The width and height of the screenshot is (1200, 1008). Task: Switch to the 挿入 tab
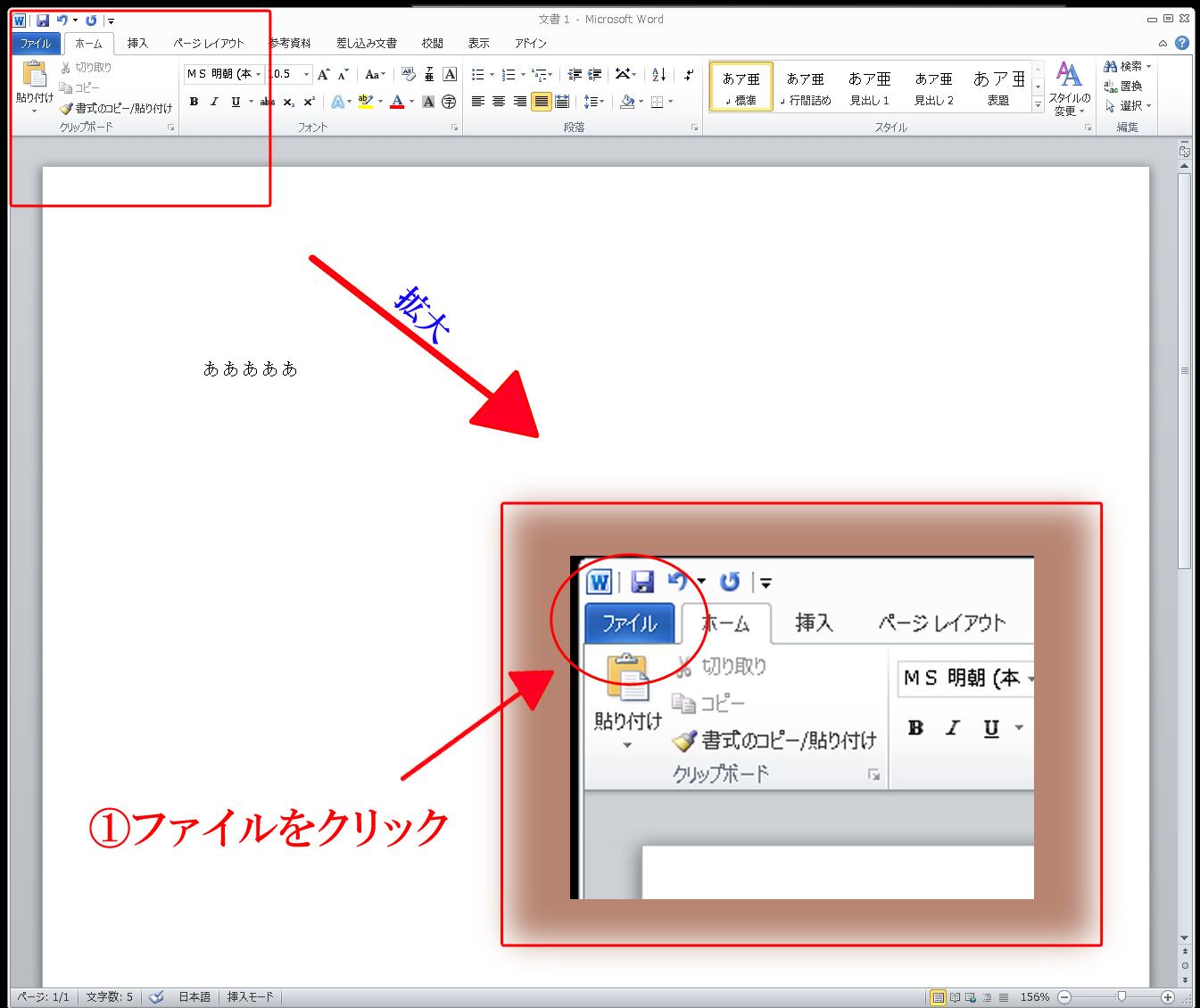137,43
